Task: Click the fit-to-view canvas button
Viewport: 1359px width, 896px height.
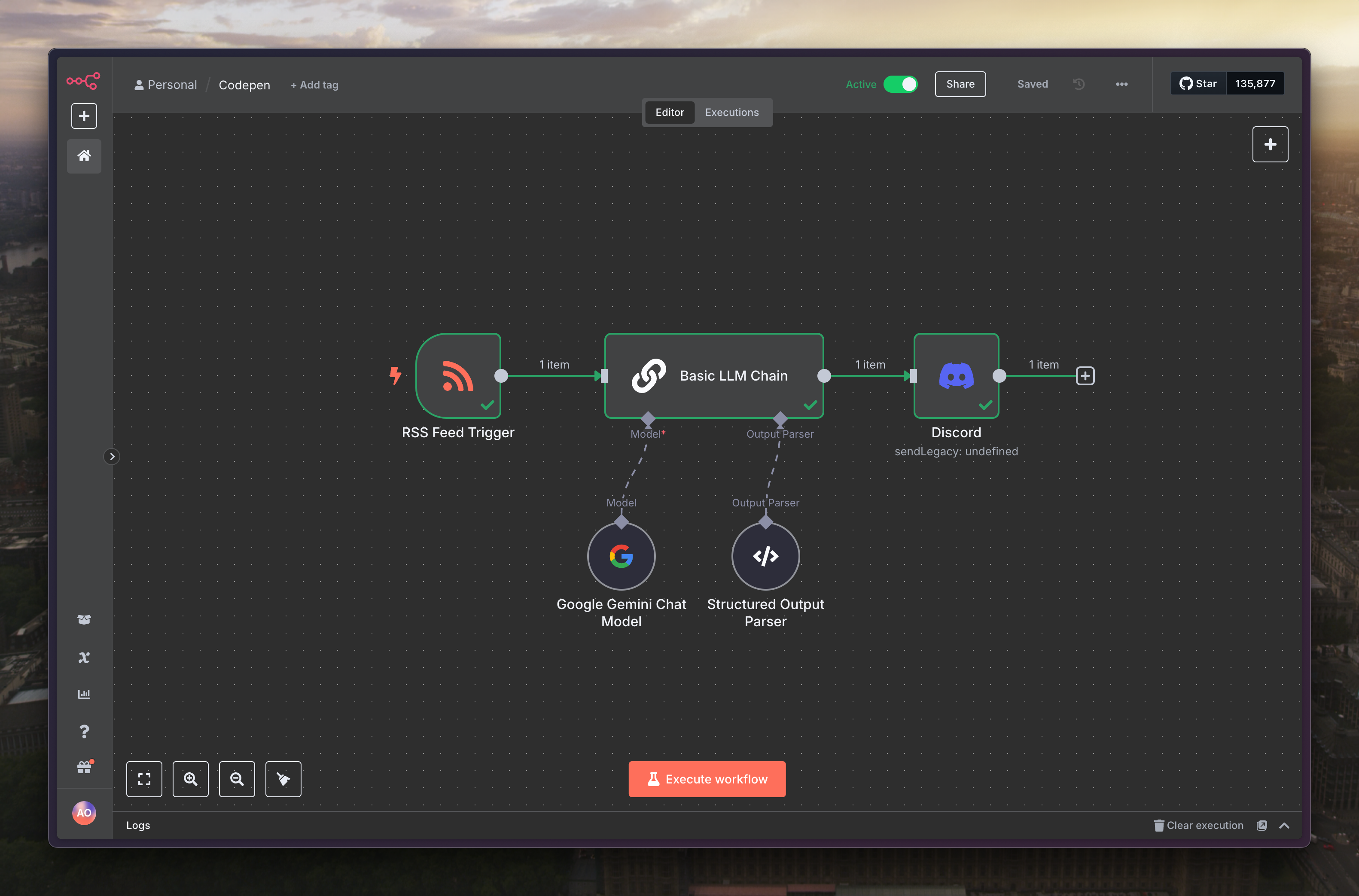Action: [x=144, y=779]
